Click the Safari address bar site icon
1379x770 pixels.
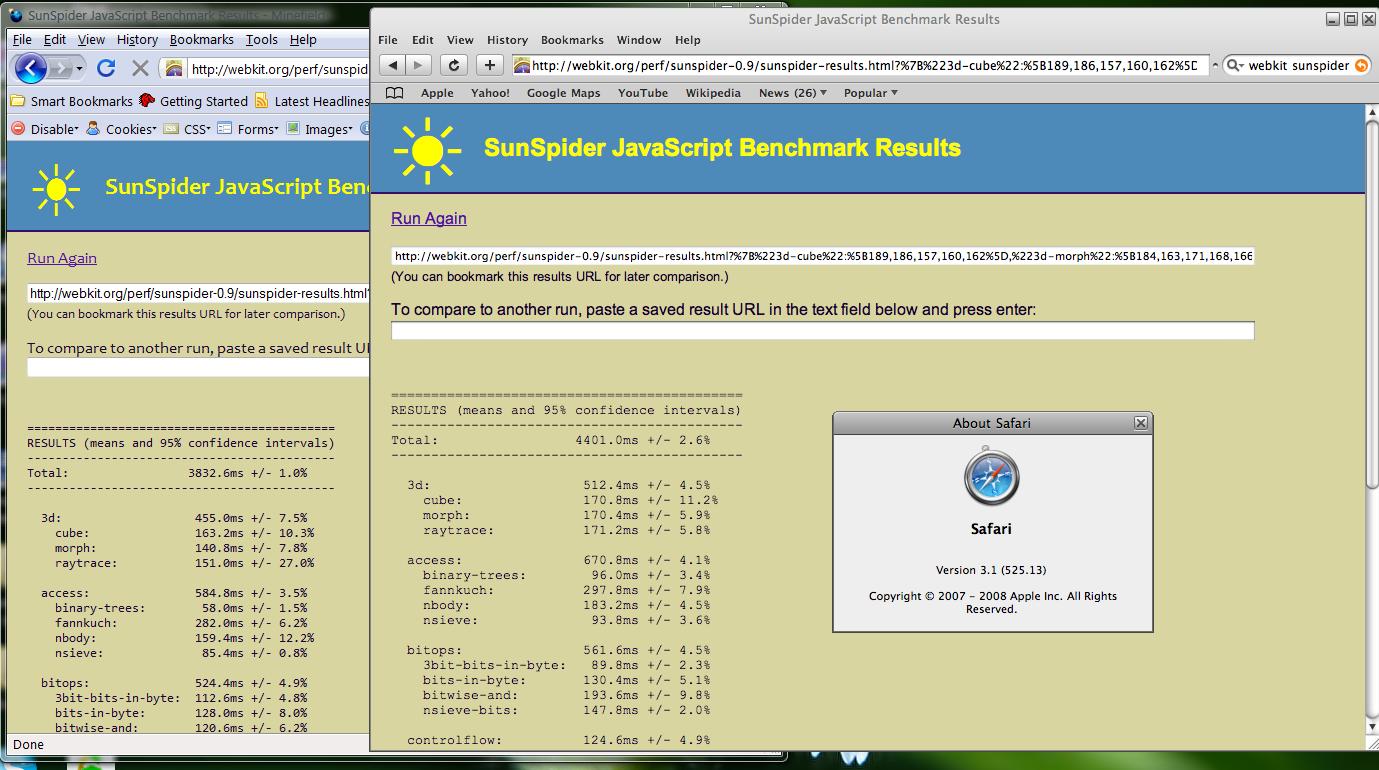coord(521,65)
